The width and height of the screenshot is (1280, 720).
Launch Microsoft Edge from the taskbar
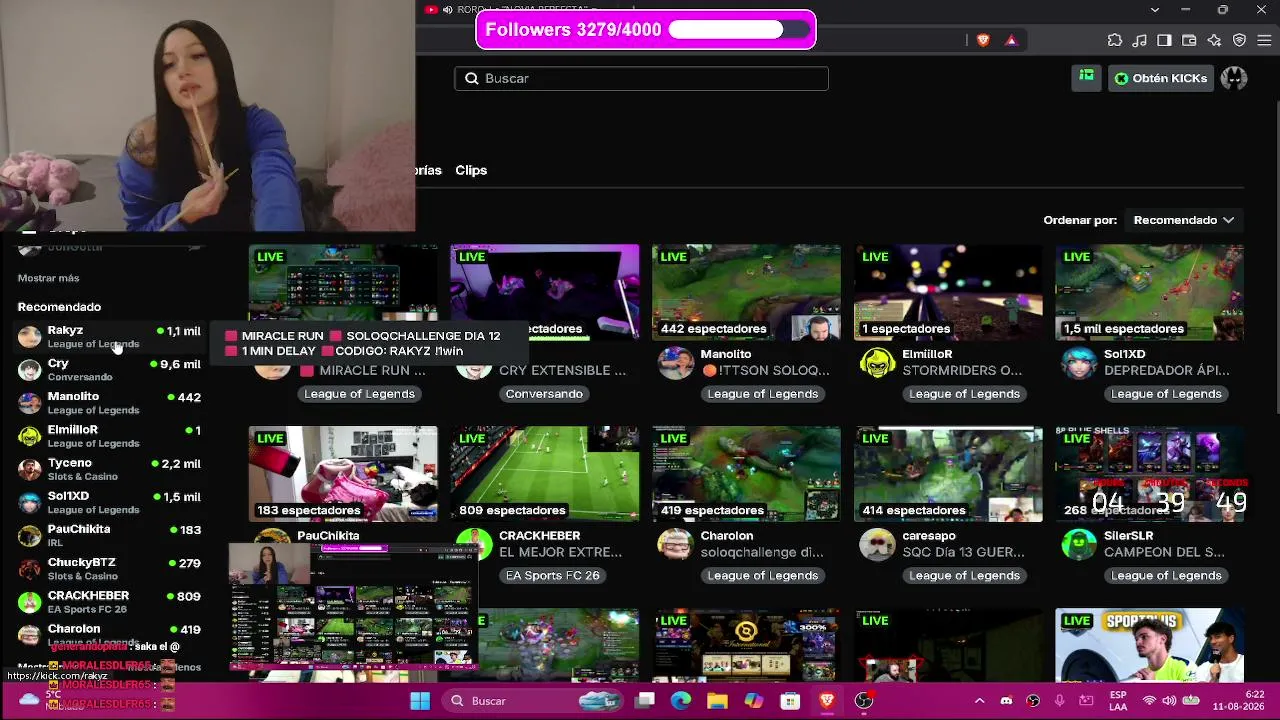tap(681, 701)
